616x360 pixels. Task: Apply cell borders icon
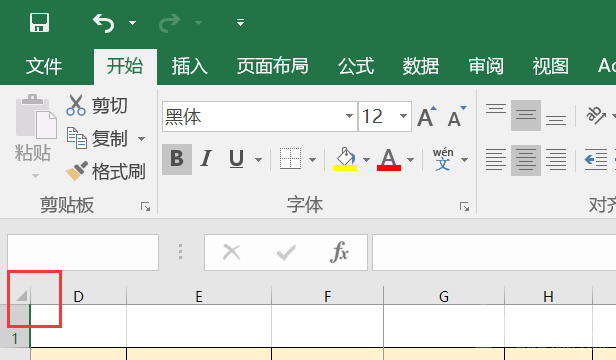[290, 159]
